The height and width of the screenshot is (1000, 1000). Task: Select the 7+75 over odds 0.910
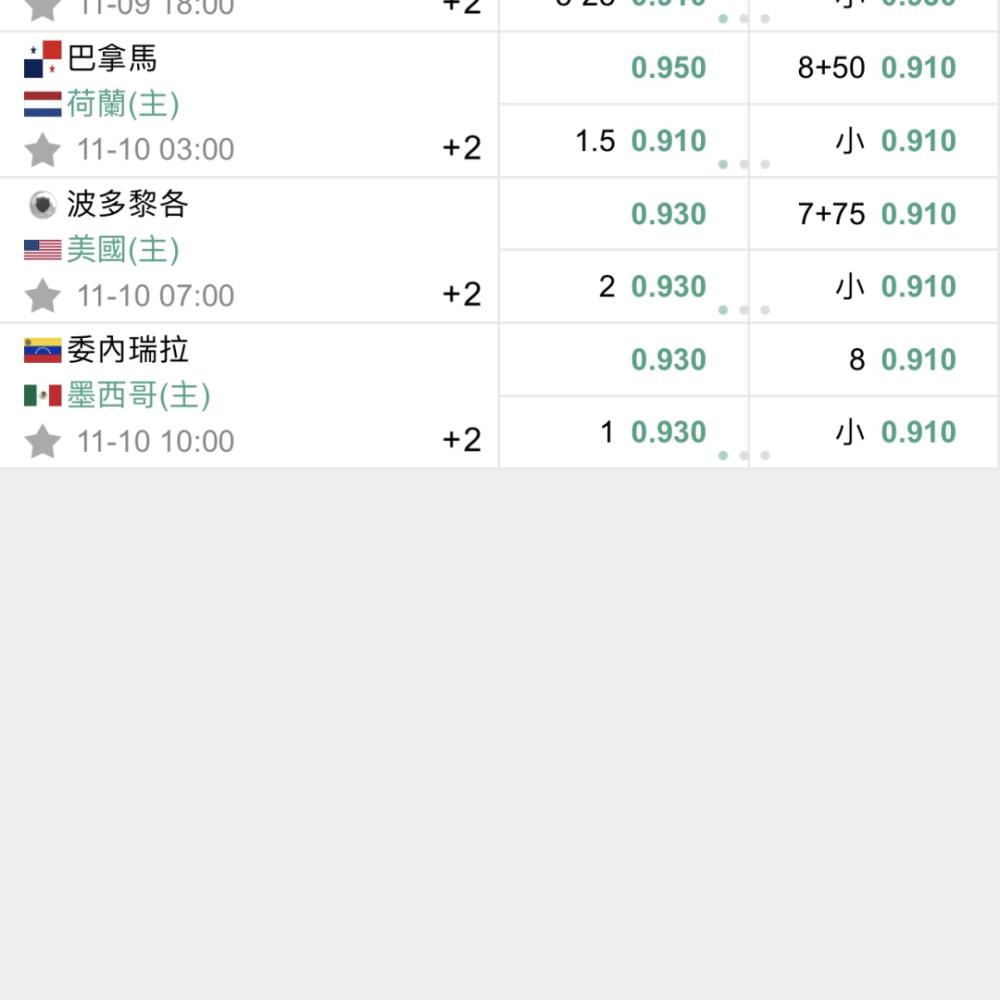click(873, 214)
